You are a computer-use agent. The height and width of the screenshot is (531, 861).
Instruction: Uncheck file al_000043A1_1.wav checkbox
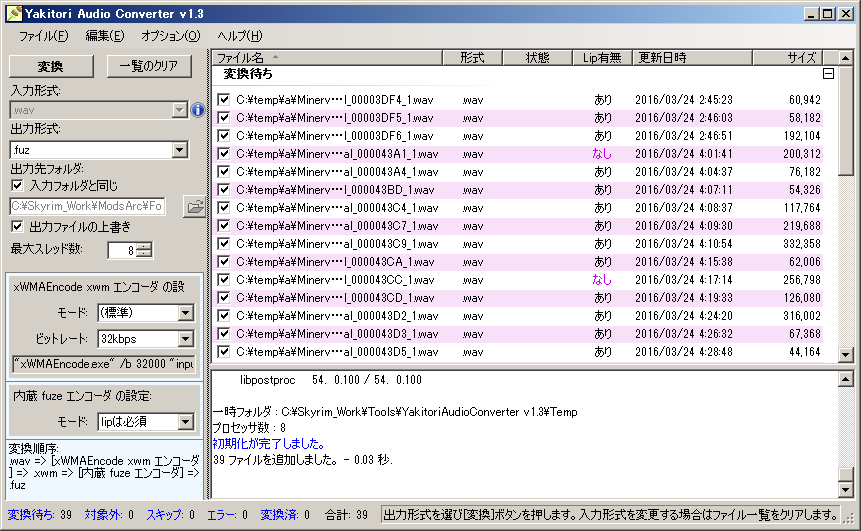tap(223, 154)
